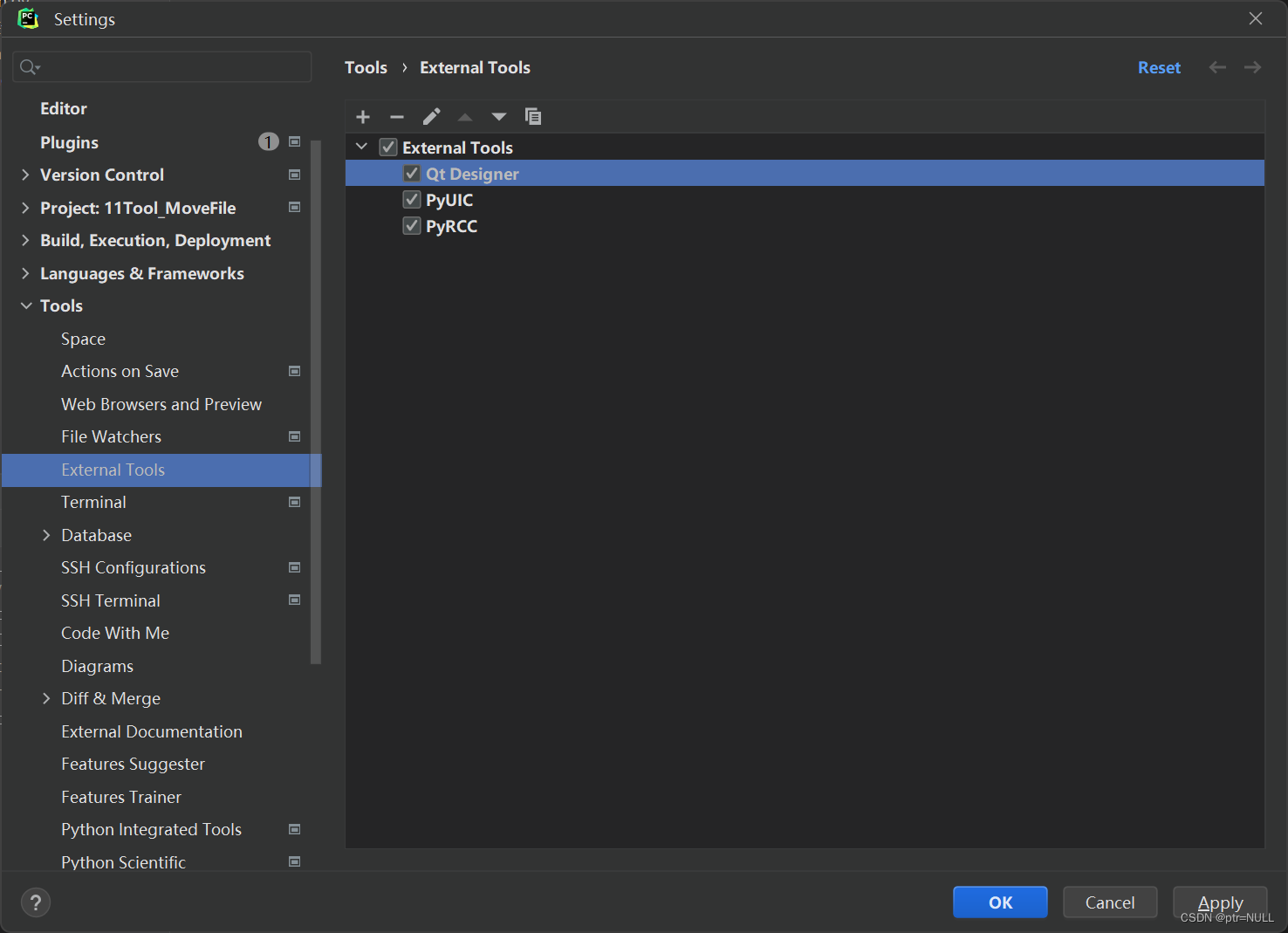Click the project-level icon beside Terminal
The width and height of the screenshot is (1288, 933).
click(x=295, y=502)
